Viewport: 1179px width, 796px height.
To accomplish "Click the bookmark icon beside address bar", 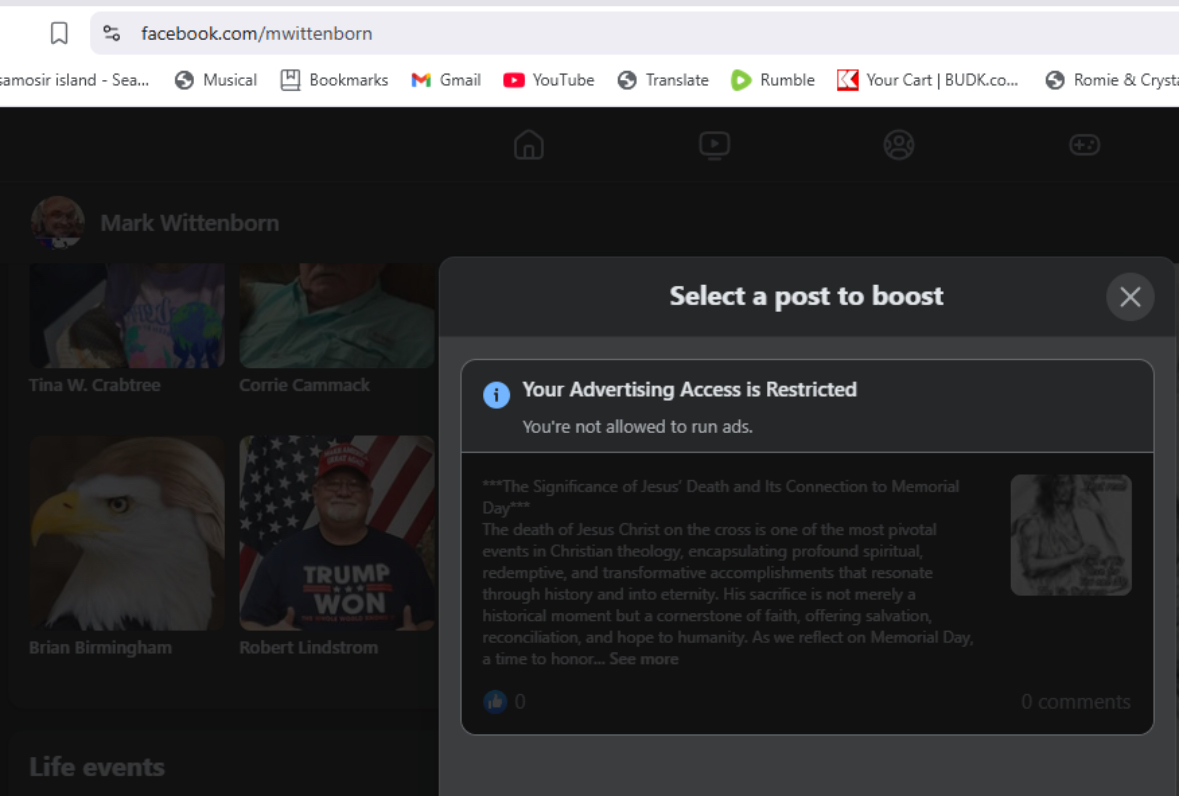I will [59, 33].
